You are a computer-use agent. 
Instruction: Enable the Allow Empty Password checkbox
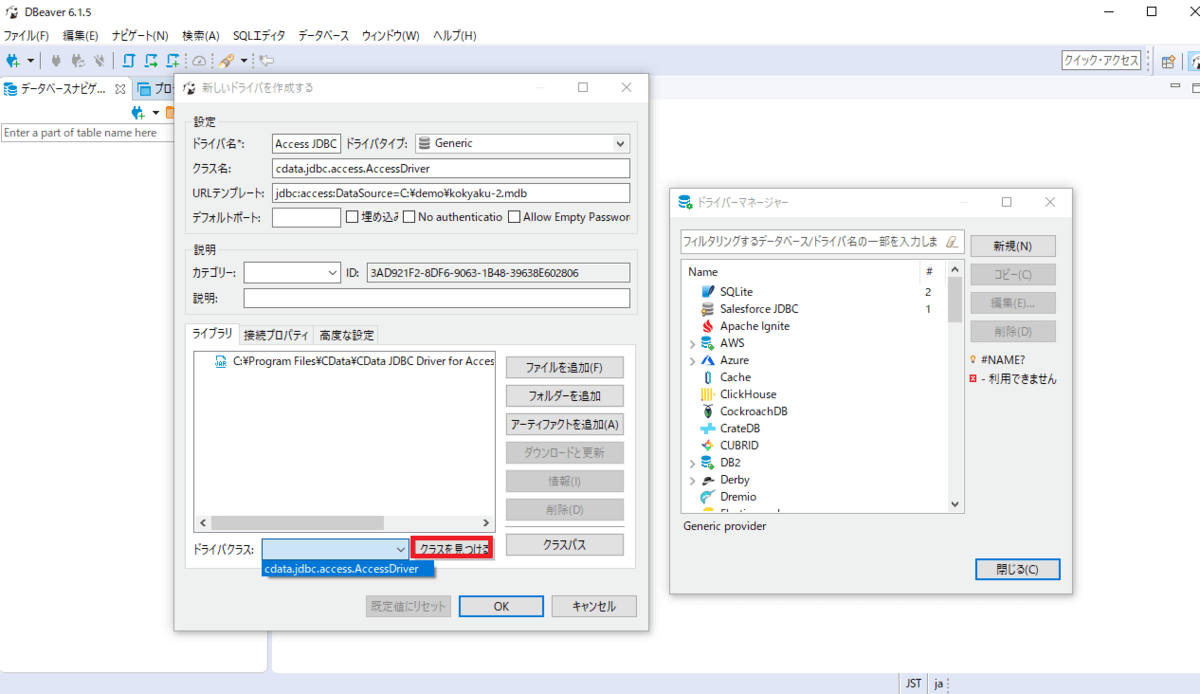click(514, 217)
